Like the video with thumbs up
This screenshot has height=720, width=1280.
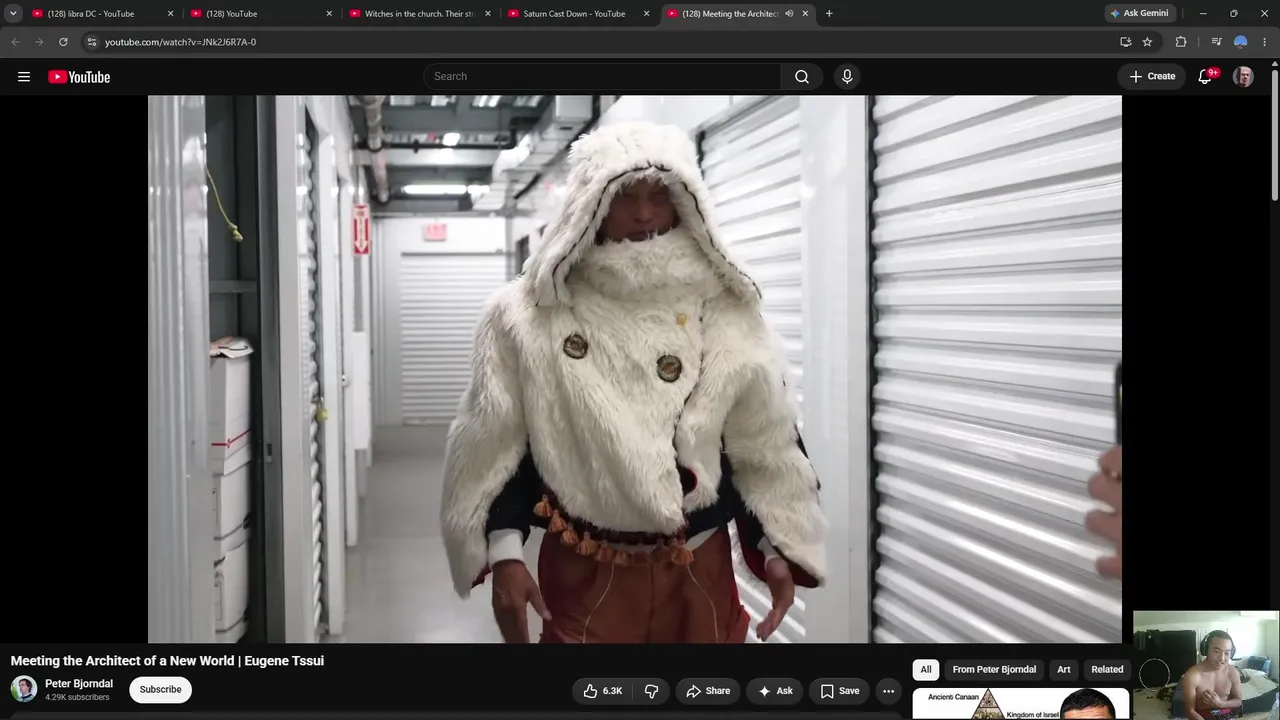coord(602,691)
